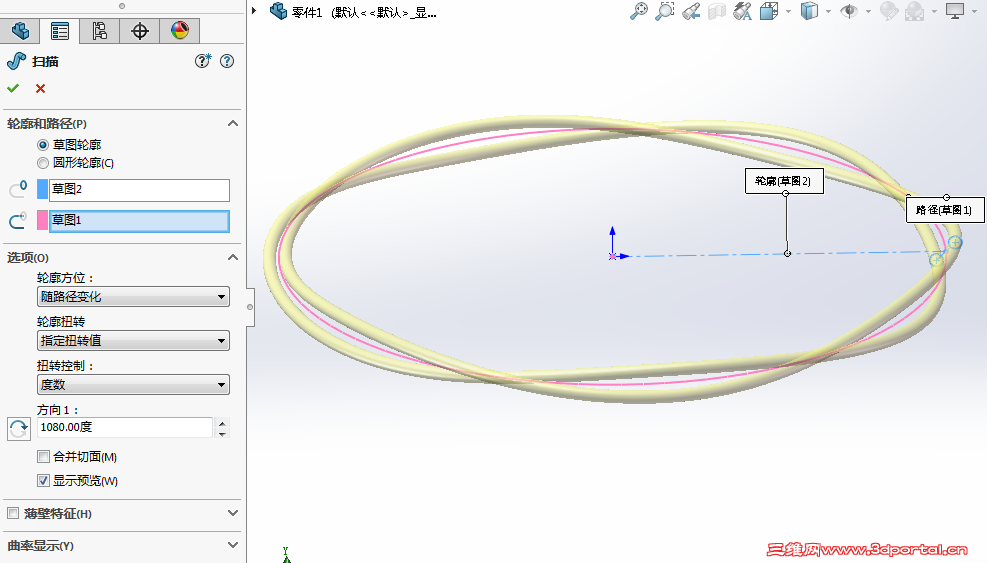Open the ConfigurationManager tab
The width and height of the screenshot is (987, 563).
(99, 31)
